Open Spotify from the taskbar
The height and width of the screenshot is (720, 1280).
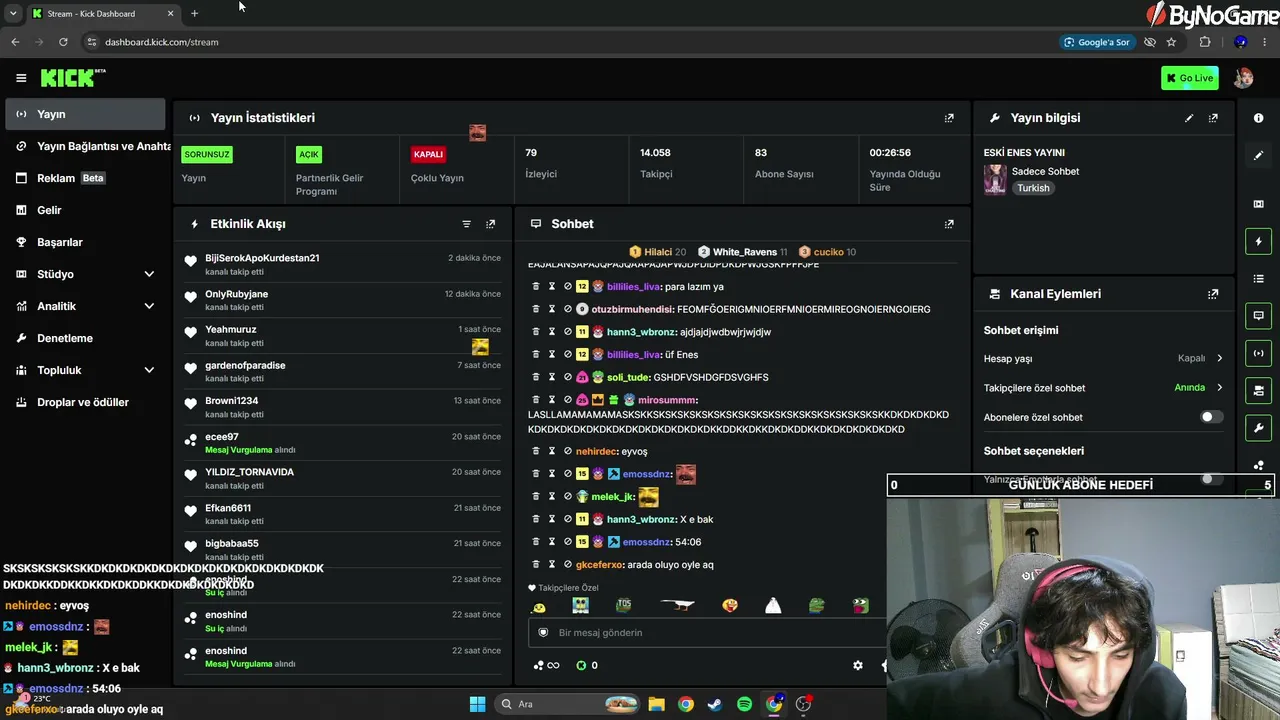click(x=744, y=704)
